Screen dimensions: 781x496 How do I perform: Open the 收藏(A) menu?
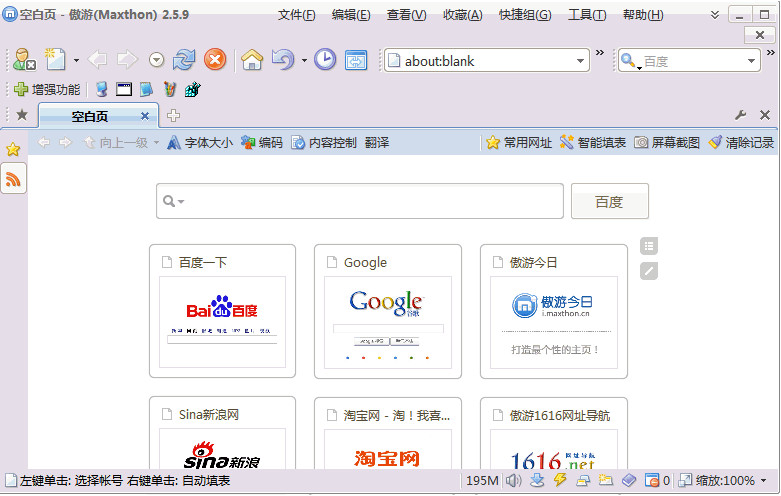click(x=463, y=15)
